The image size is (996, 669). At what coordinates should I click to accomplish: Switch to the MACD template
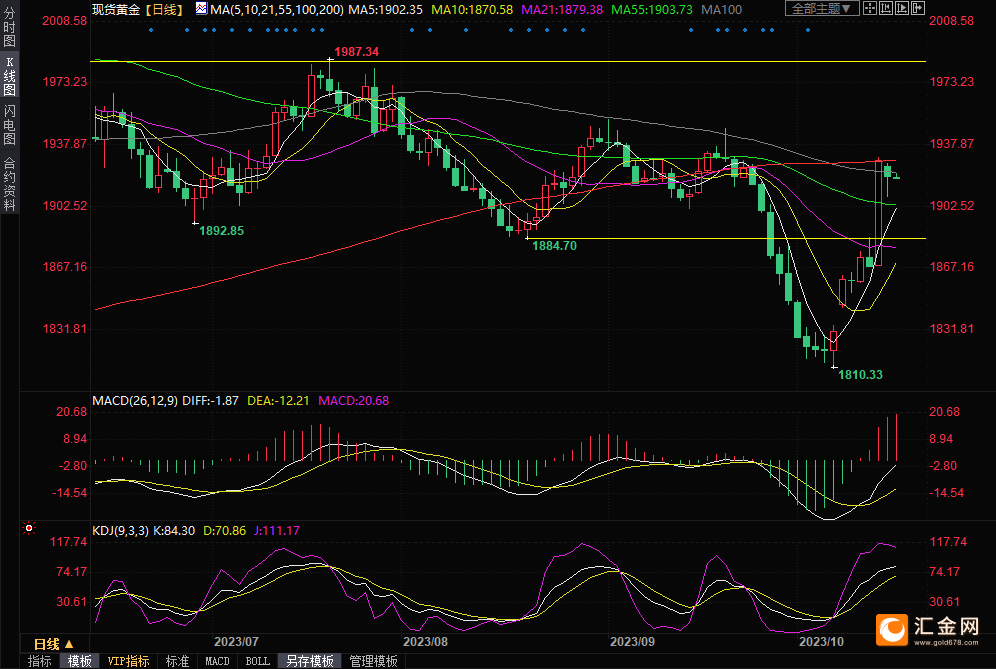click(217, 661)
